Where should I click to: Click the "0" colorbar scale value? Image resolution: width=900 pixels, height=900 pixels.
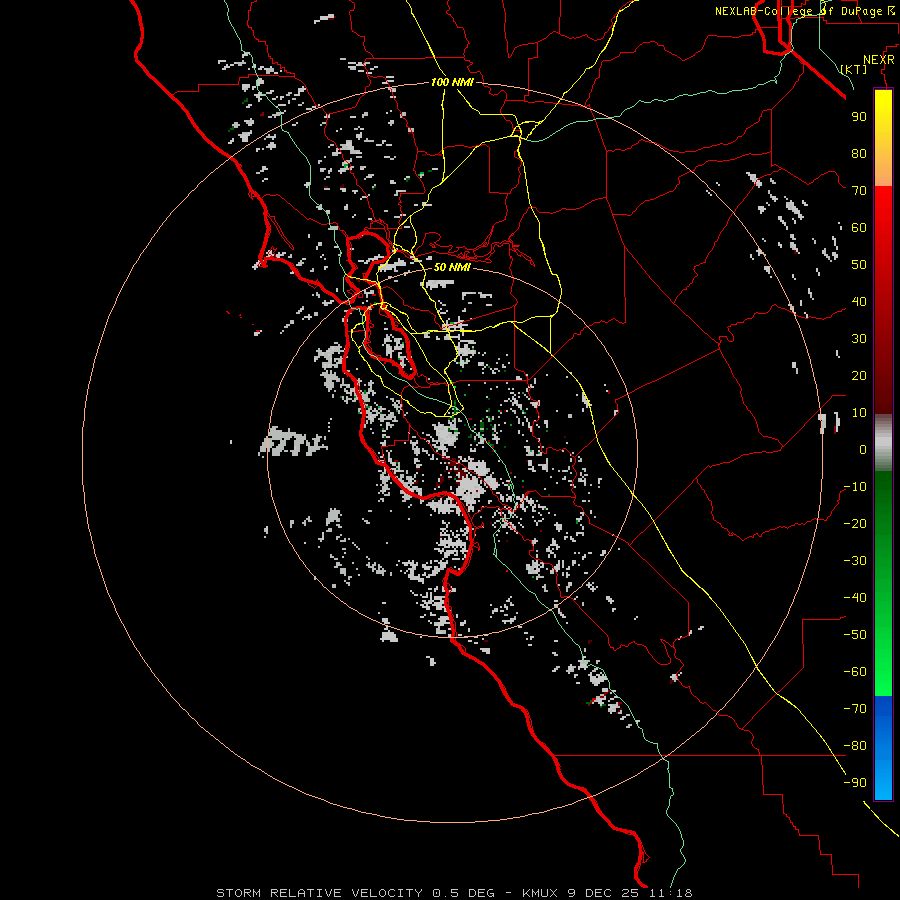click(863, 449)
